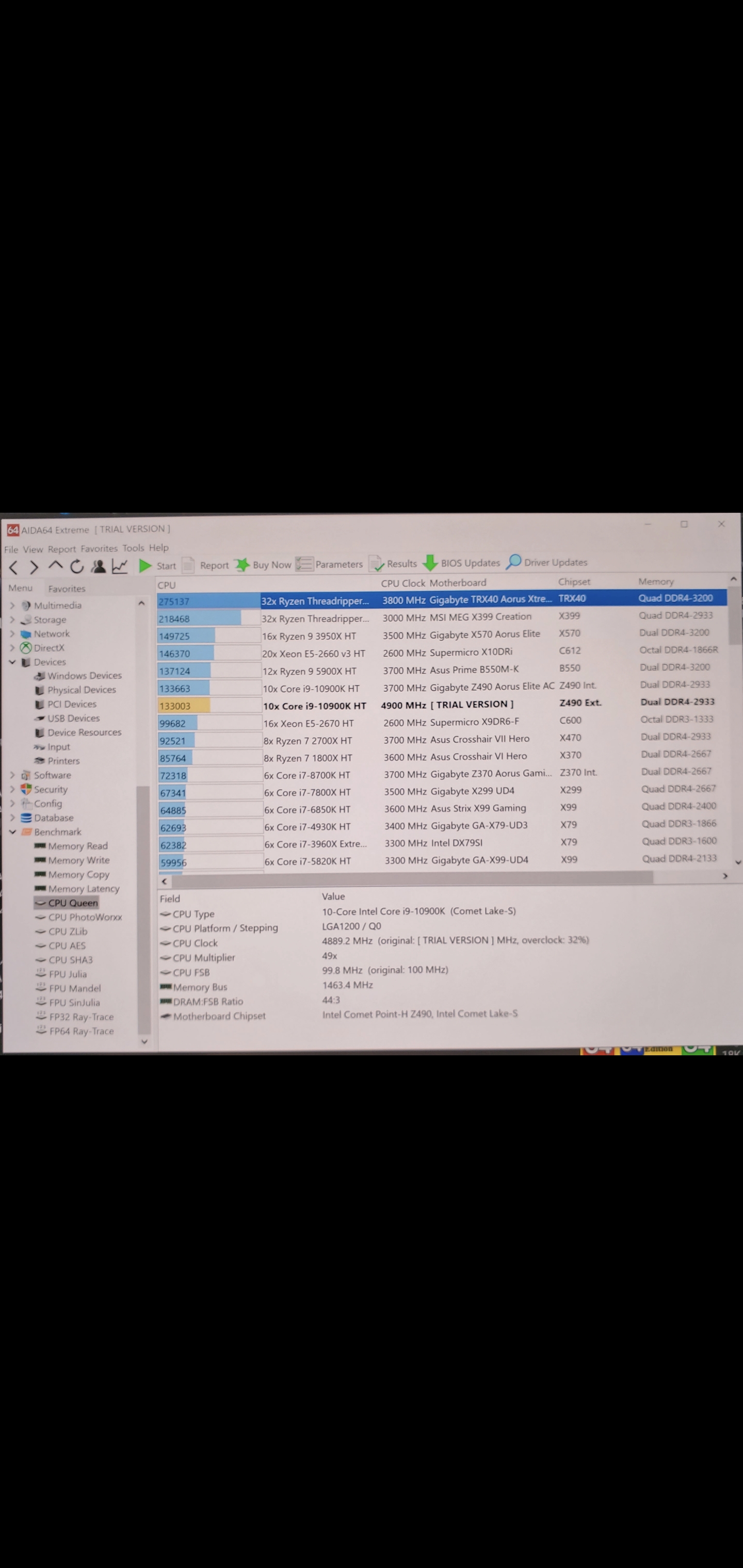Click the Forward navigation arrow

click(x=34, y=568)
